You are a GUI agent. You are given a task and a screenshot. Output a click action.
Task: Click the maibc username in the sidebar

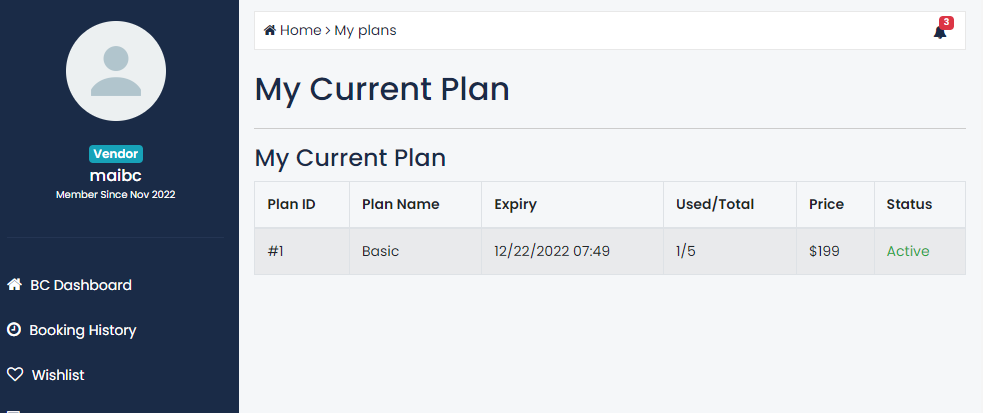click(116, 175)
